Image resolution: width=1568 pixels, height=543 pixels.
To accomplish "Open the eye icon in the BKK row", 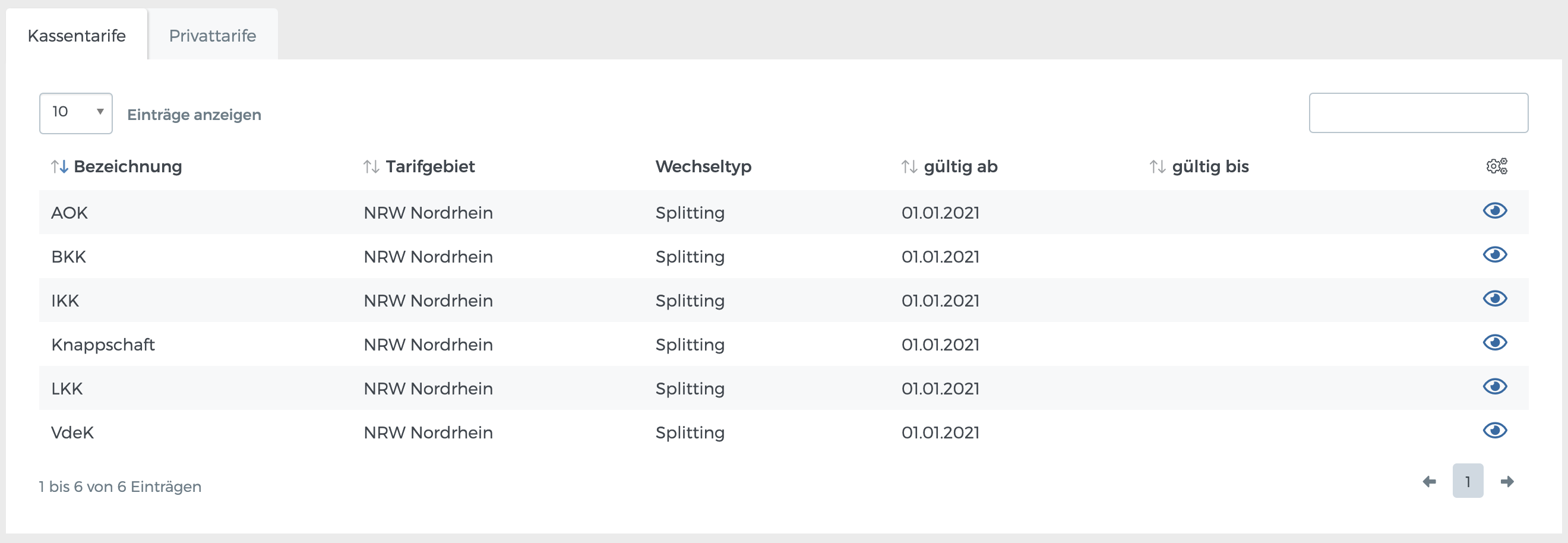I will coord(1496,255).
